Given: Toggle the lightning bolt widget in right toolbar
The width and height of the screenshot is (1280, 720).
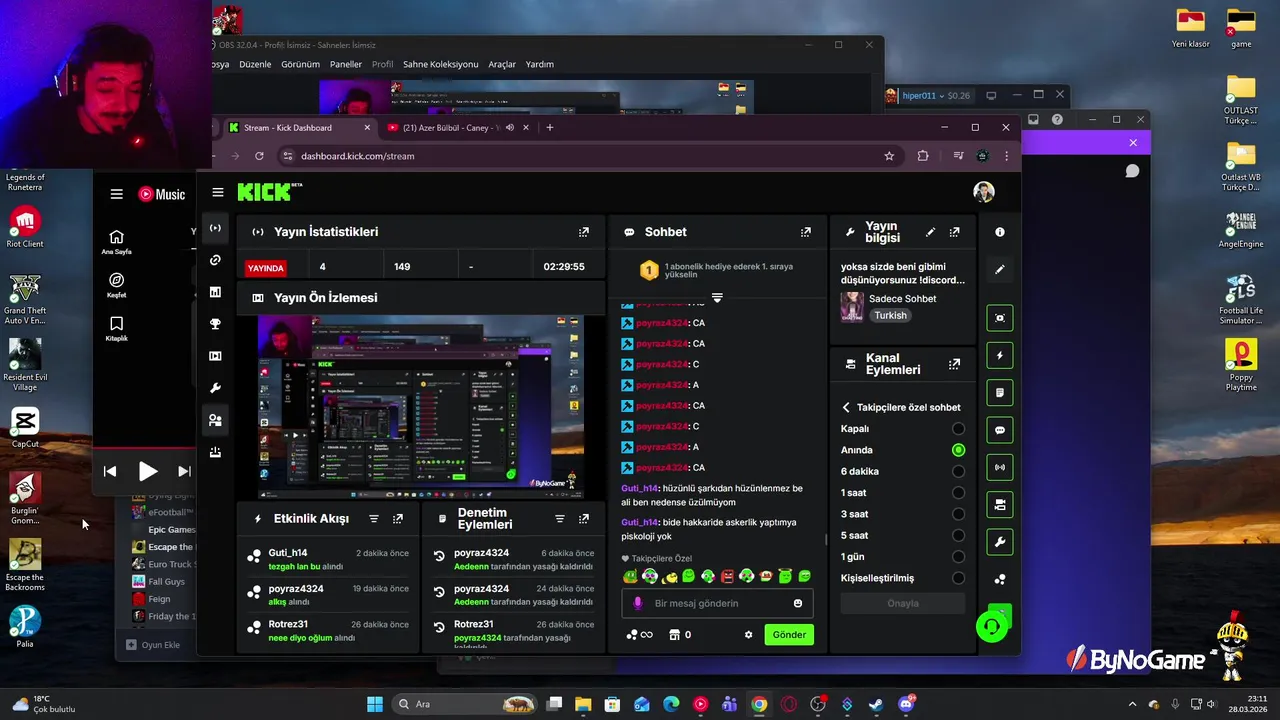Looking at the screenshot, I should [x=1000, y=355].
